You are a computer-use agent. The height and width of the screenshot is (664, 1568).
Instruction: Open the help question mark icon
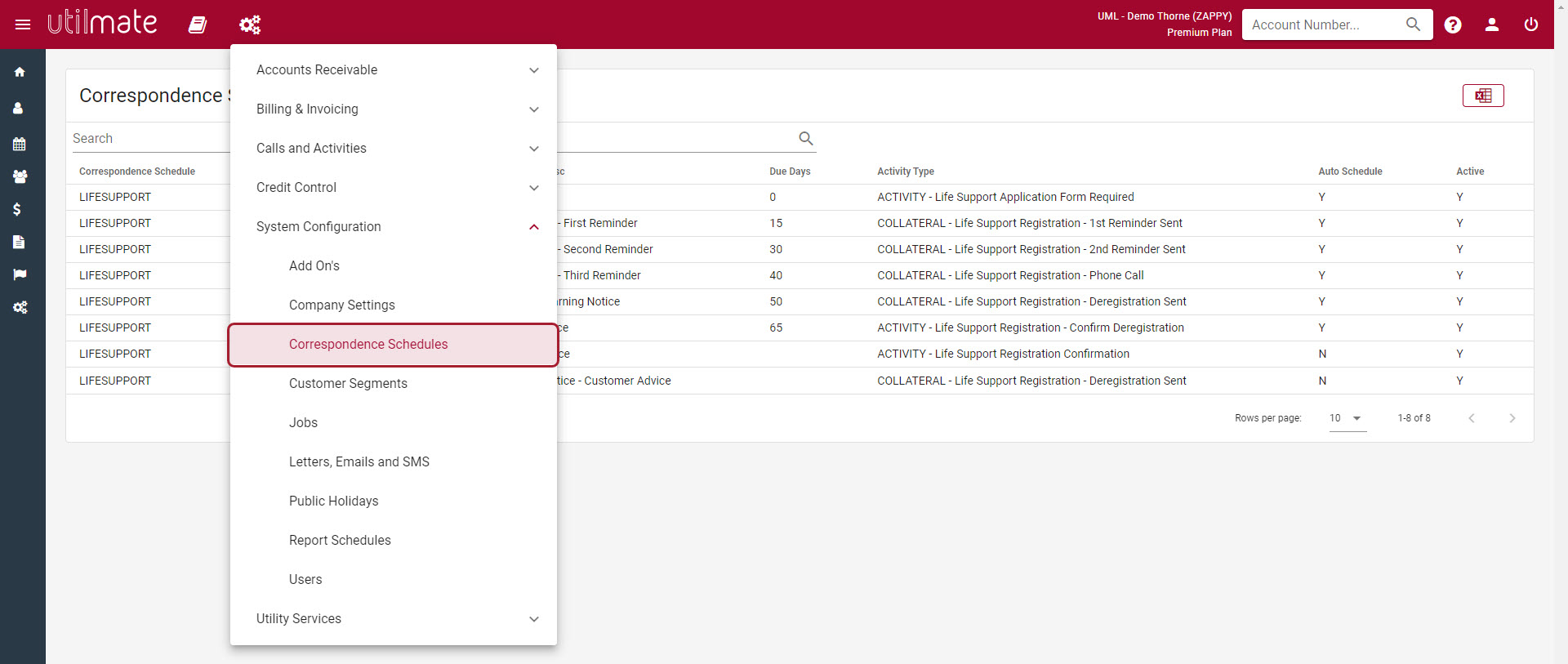(1452, 25)
